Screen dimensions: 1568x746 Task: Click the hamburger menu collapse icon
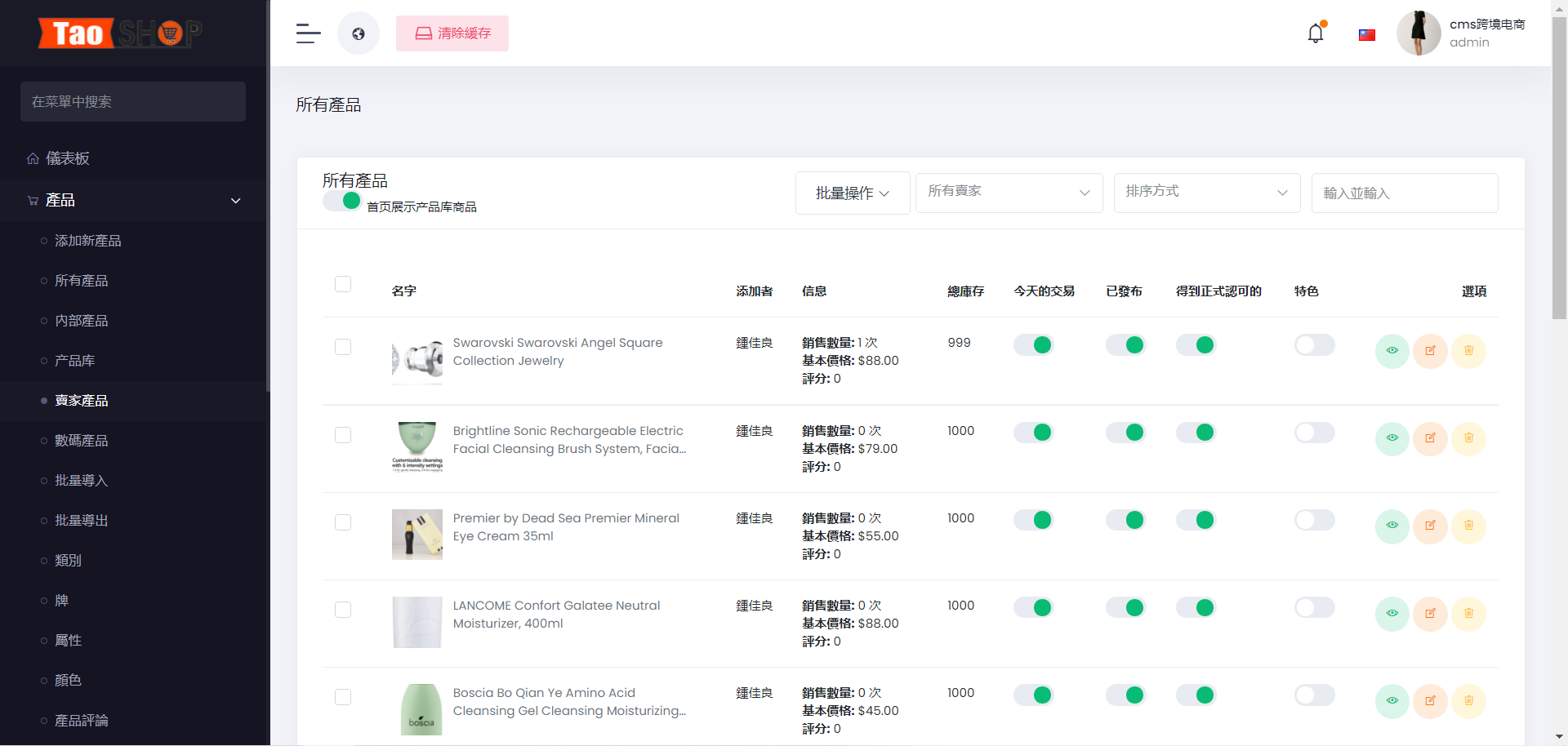tap(308, 33)
